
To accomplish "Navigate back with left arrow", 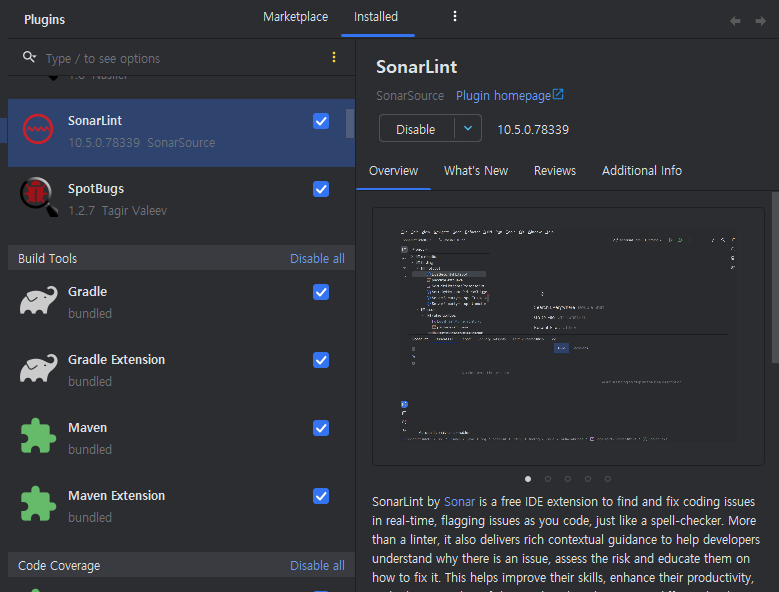I will (735, 21).
